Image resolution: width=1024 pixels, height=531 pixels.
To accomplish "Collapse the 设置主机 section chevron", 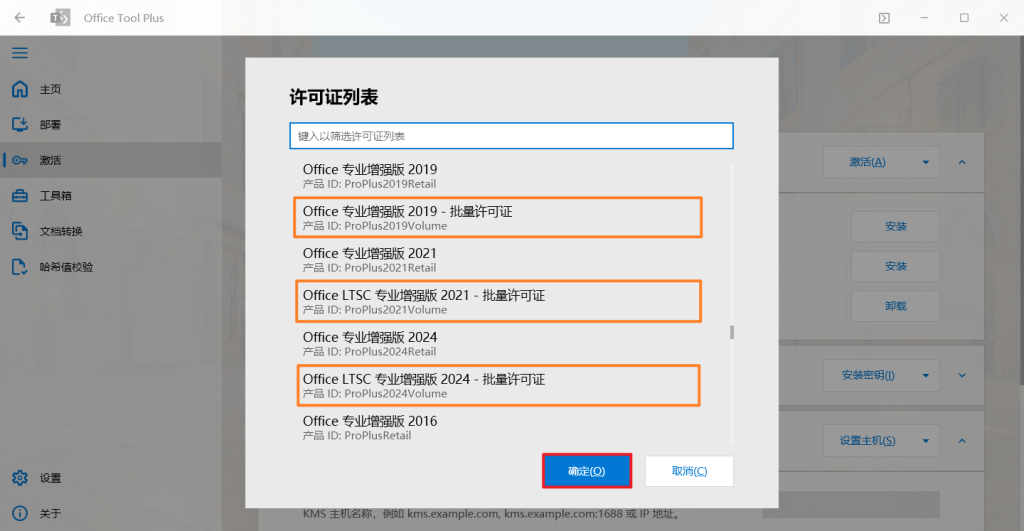I will (962, 441).
